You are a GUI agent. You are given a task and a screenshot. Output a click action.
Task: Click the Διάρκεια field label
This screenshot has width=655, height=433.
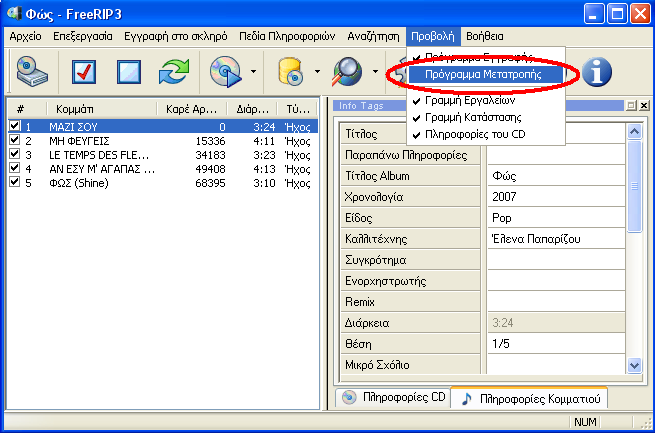click(367, 323)
